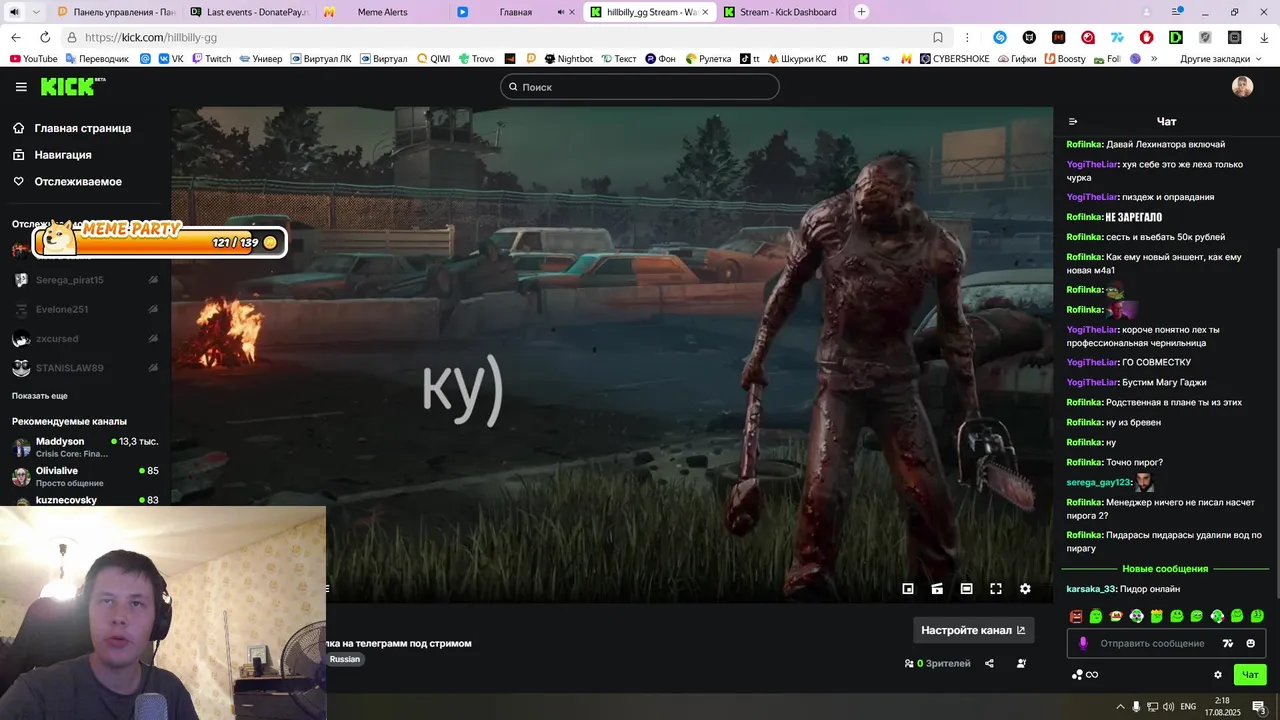Click the address bar kick.com/hillbilly-gg

coord(150,37)
